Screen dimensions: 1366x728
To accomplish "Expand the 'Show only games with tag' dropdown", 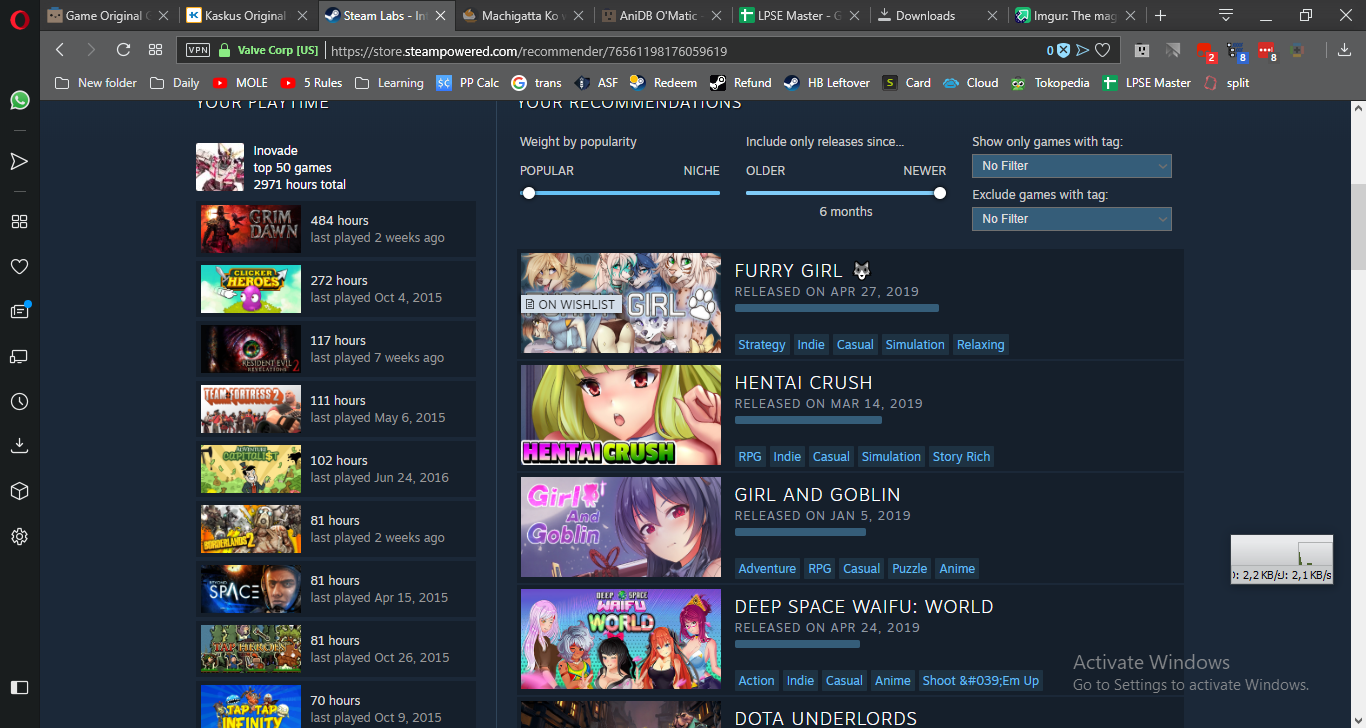I will 1071,166.
